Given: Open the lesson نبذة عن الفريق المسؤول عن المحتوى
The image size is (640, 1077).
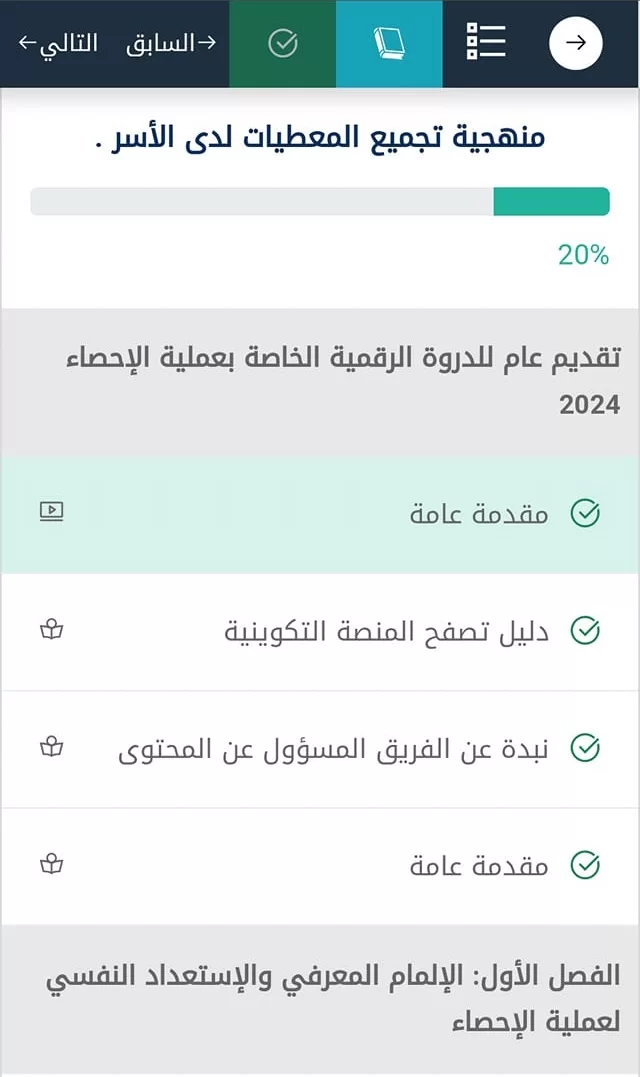Looking at the screenshot, I should pyautogui.click(x=333, y=748).
